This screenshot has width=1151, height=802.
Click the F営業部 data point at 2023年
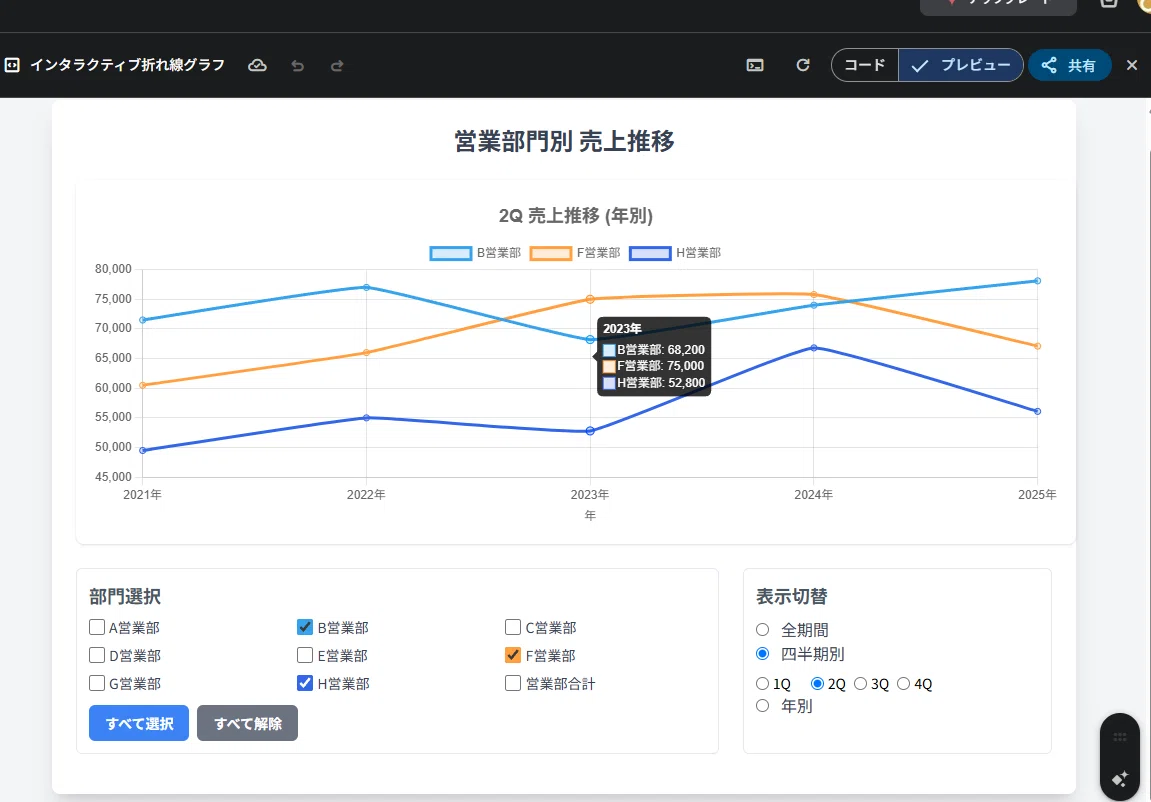(x=590, y=299)
